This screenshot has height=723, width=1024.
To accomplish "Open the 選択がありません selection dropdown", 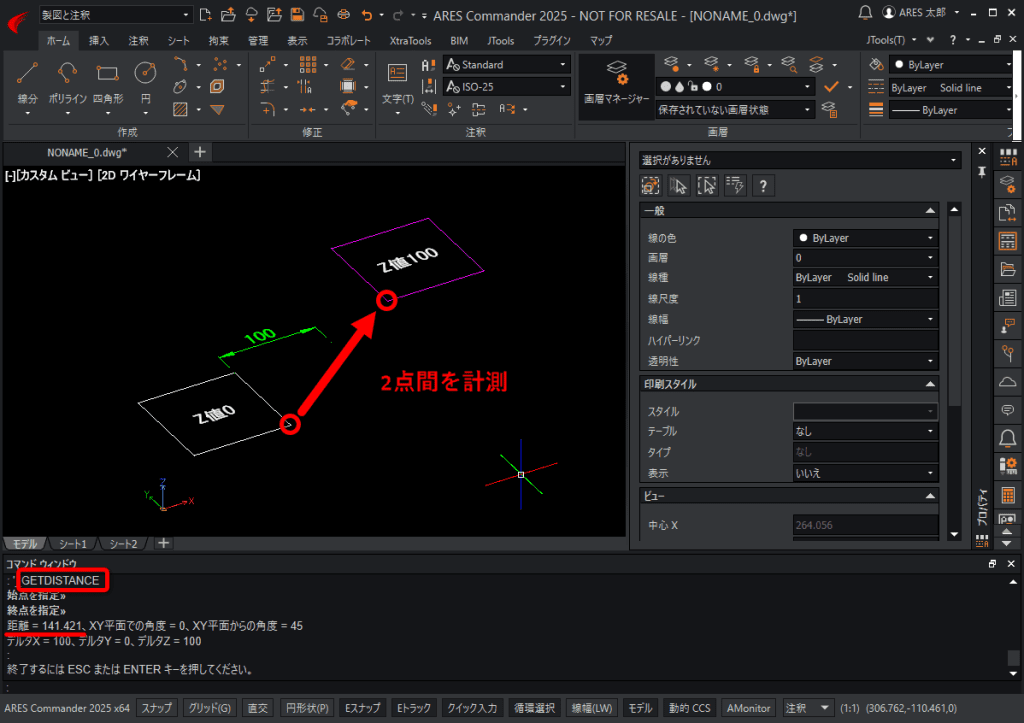I will point(800,160).
